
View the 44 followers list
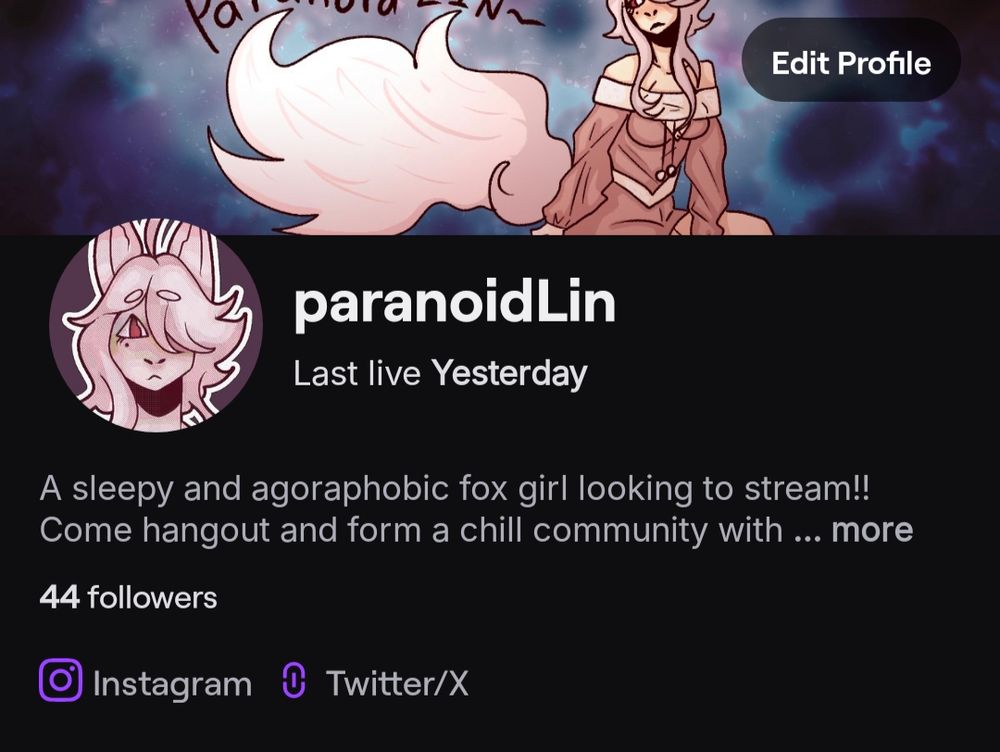[x=128, y=598]
